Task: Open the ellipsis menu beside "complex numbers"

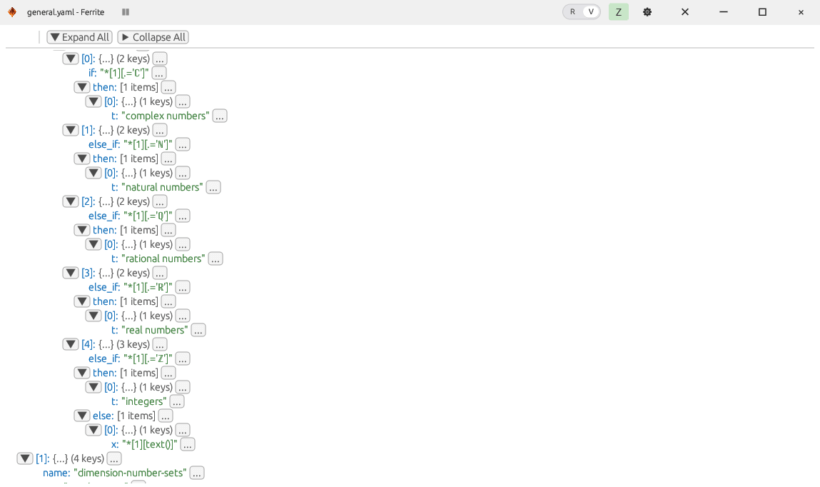Action: click(220, 116)
